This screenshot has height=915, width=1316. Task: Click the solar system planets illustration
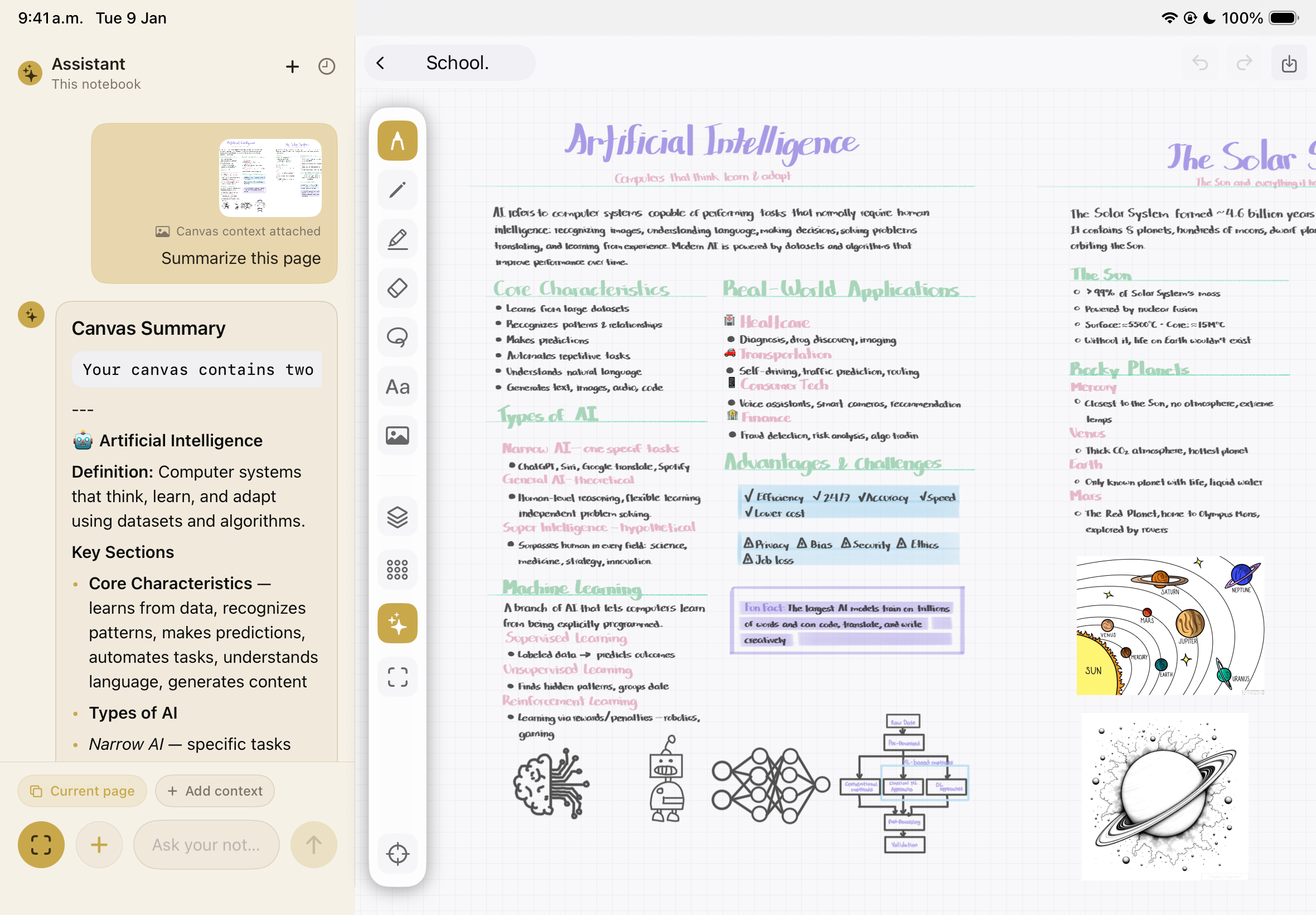coord(1170,625)
